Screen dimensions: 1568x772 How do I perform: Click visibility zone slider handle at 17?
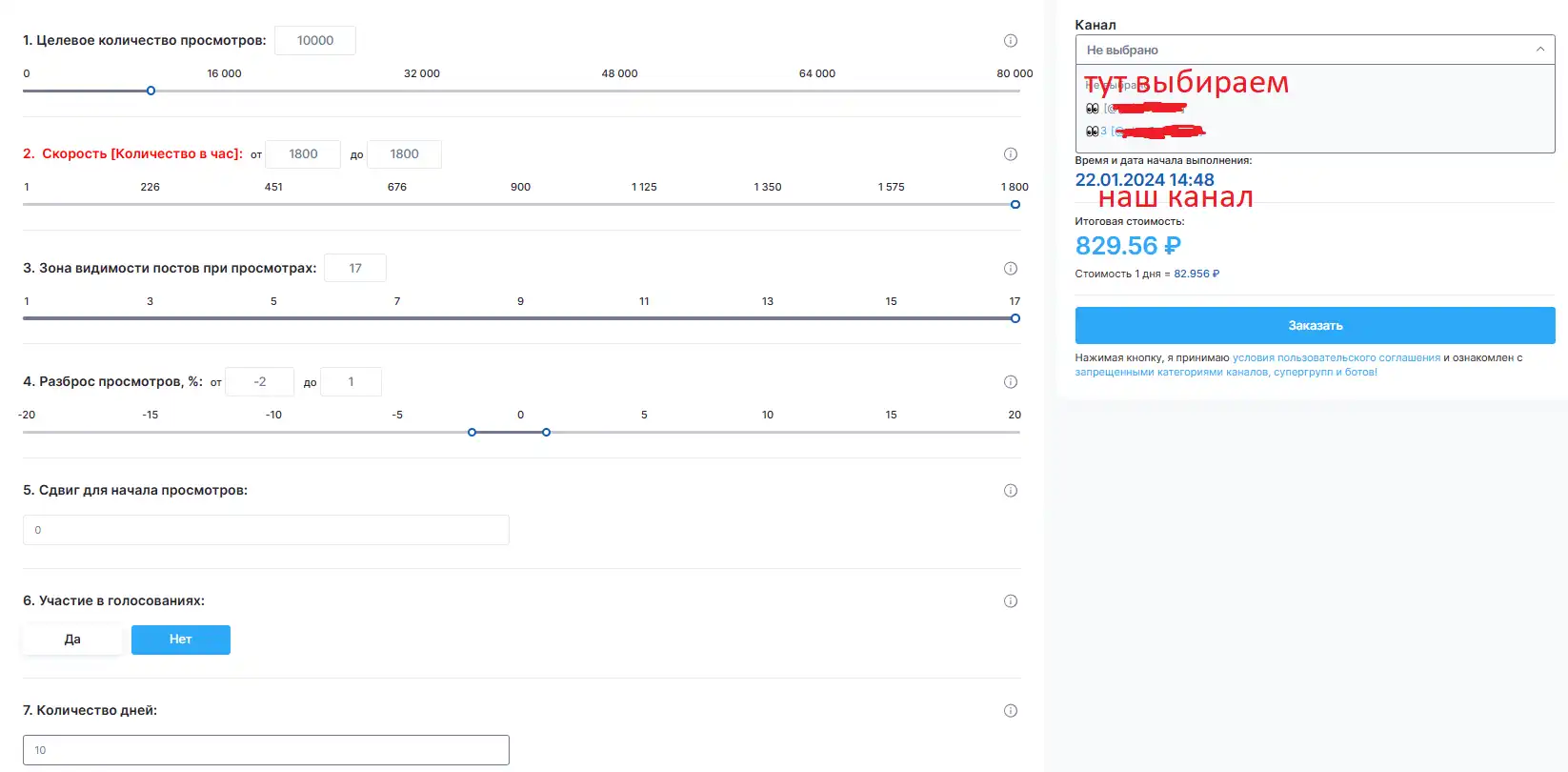pyautogui.click(x=1015, y=318)
